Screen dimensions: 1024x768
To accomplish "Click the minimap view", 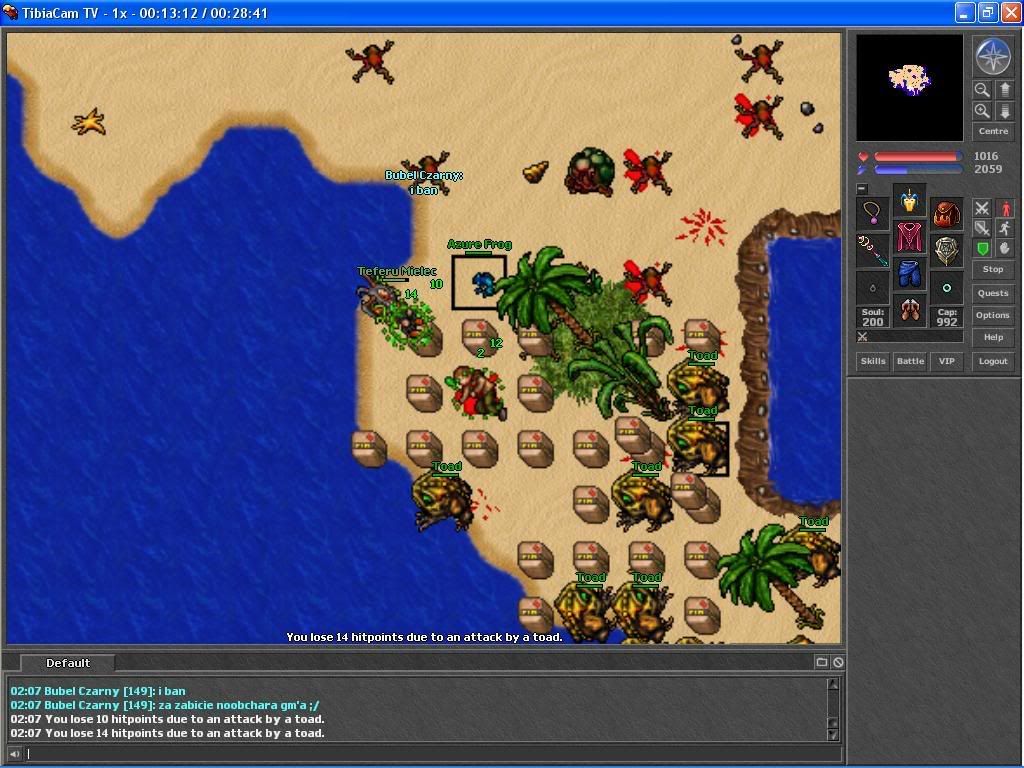I will pos(909,88).
